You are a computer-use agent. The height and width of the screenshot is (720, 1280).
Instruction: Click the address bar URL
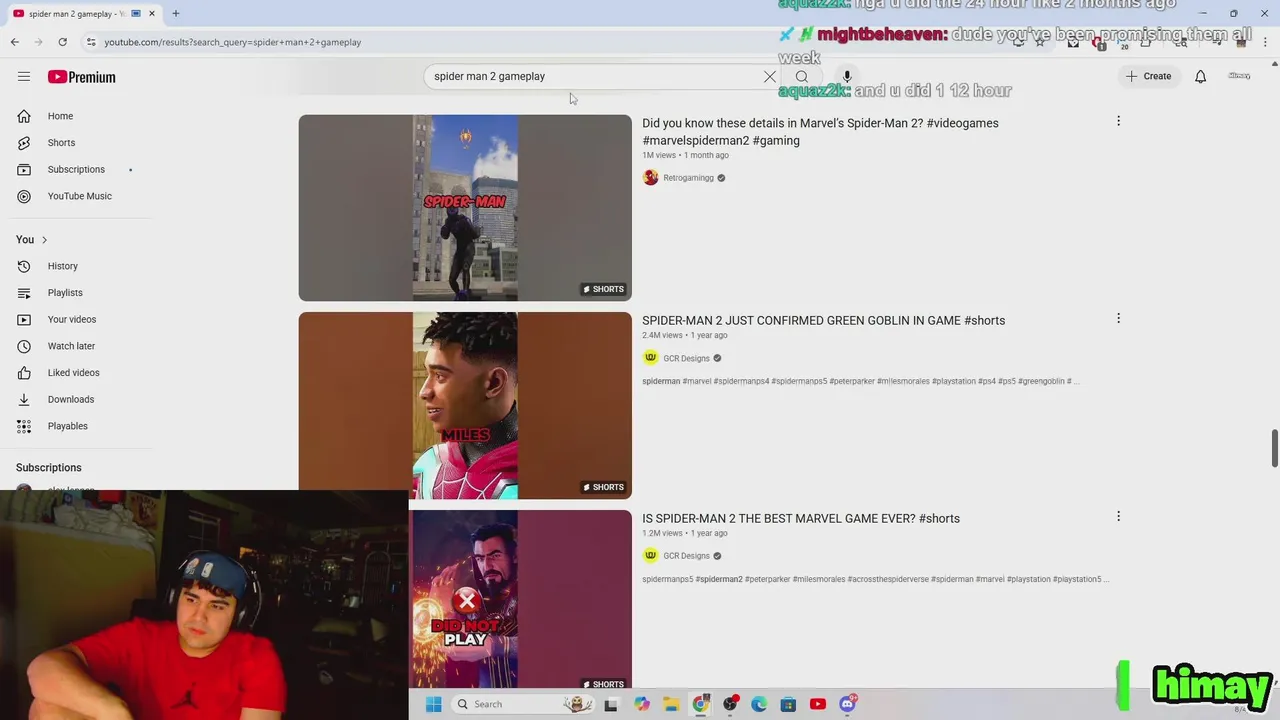point(233,42)
